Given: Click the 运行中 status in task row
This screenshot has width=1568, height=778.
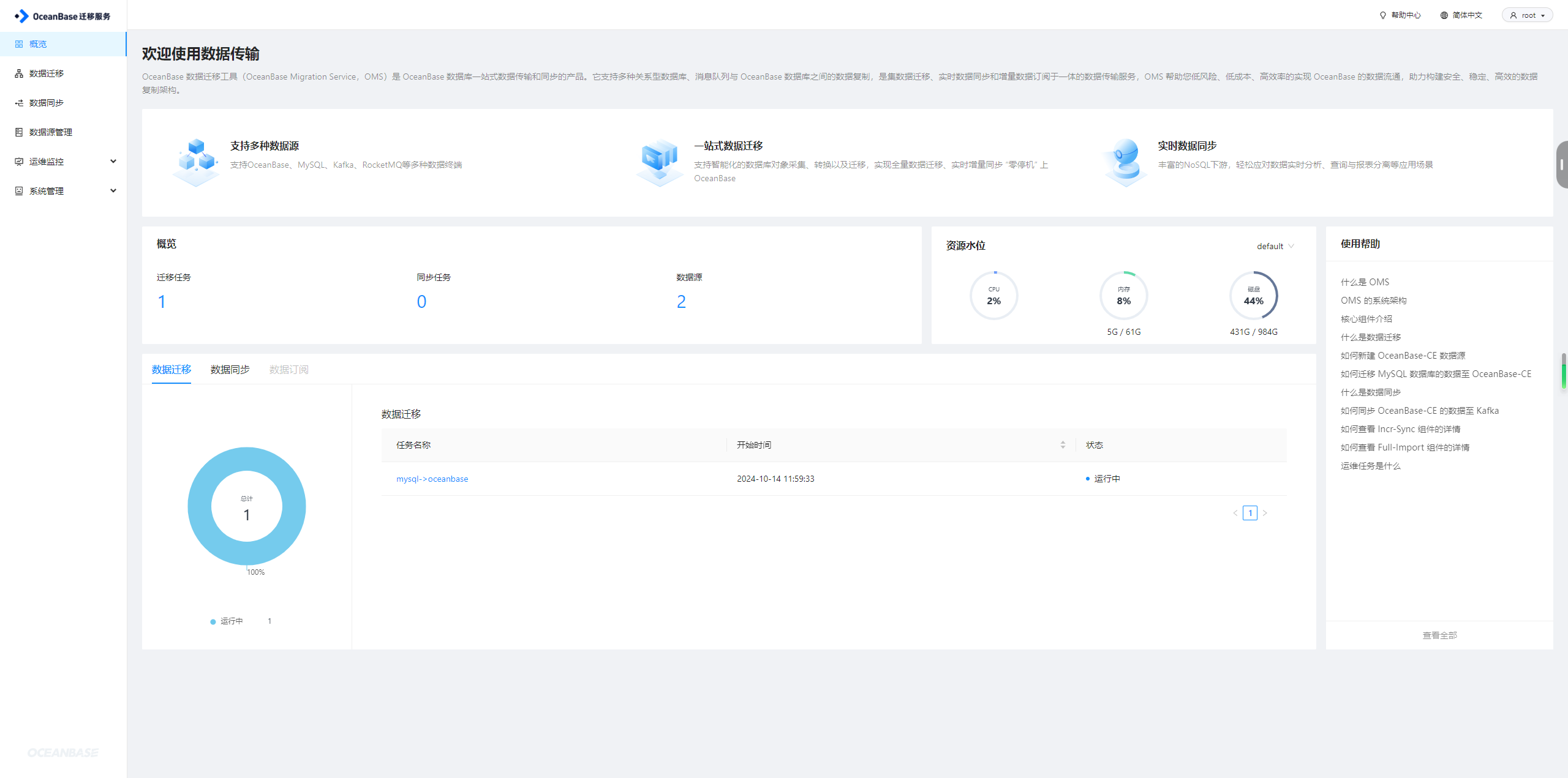Looking at the screenshot, I should coord(1103,479).
